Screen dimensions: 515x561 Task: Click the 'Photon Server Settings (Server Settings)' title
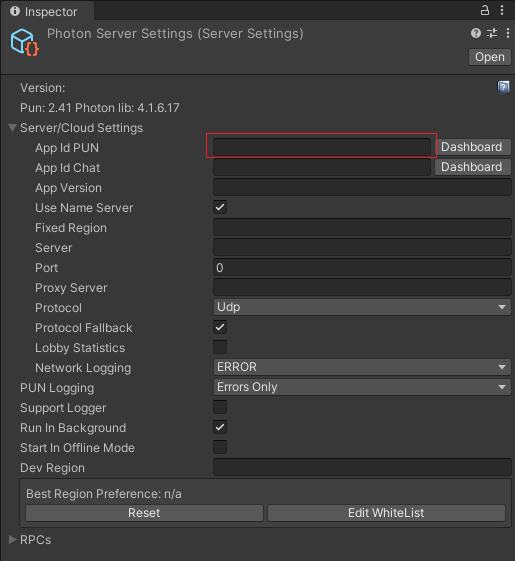(x=175, y=34)
